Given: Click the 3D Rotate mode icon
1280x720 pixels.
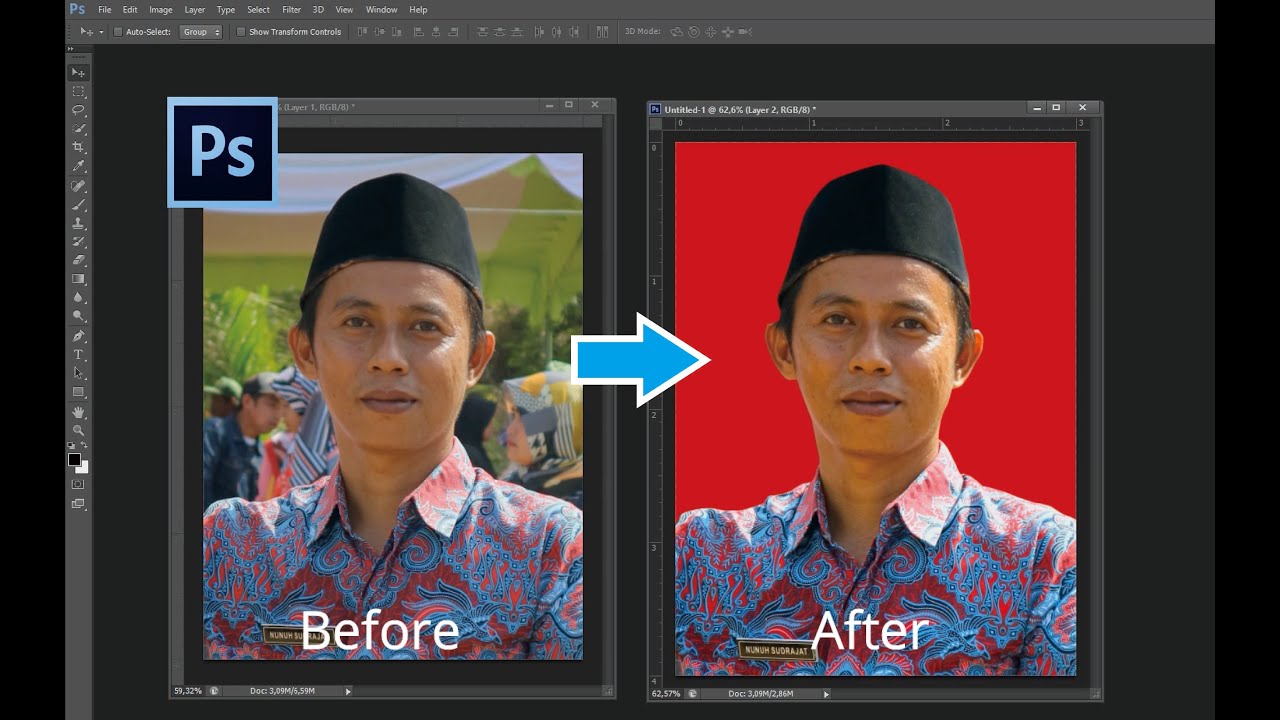Looking at the screenshot, I should click(x=676, y=32).
